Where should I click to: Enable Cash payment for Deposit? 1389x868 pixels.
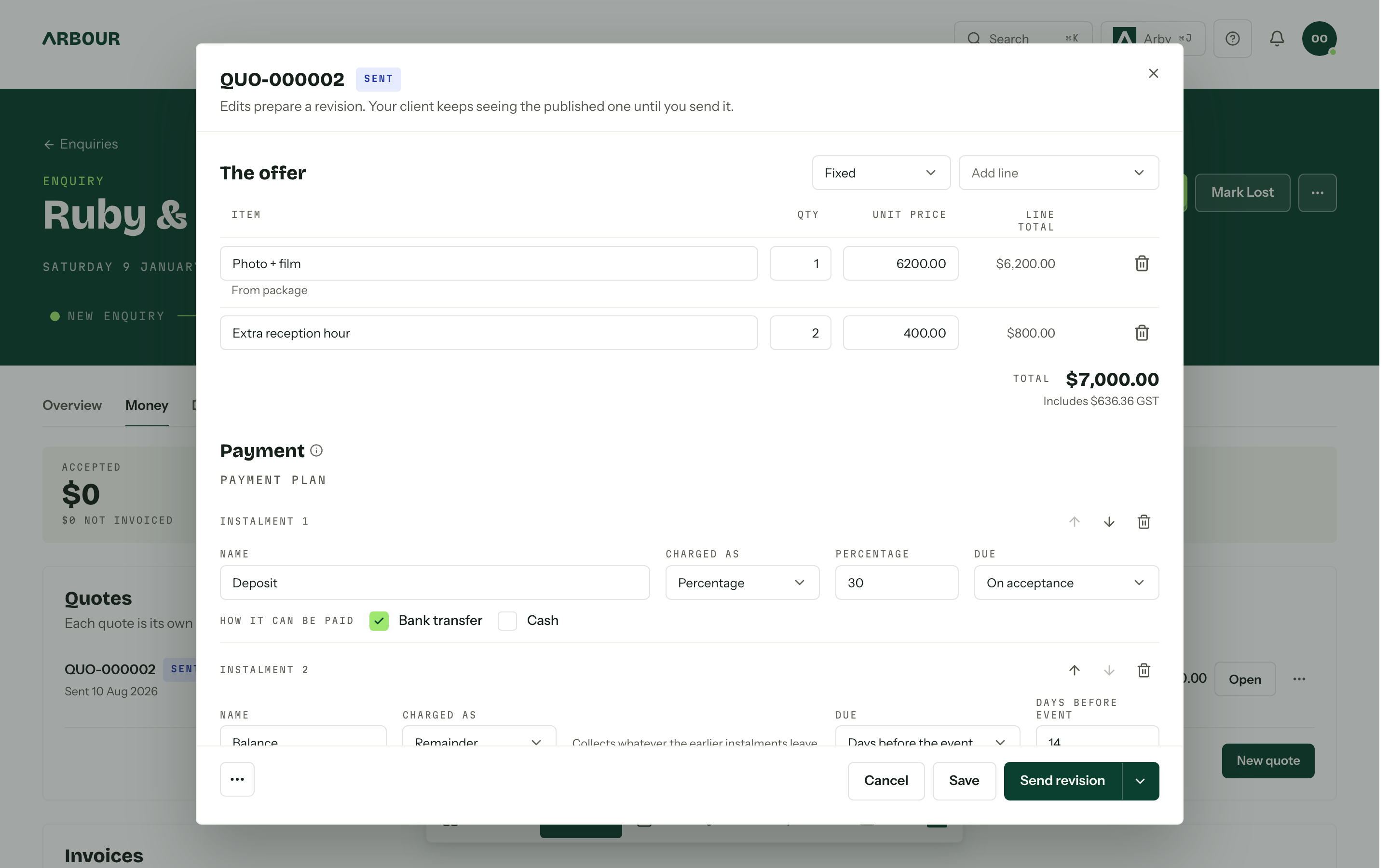[x=507, y=621]
